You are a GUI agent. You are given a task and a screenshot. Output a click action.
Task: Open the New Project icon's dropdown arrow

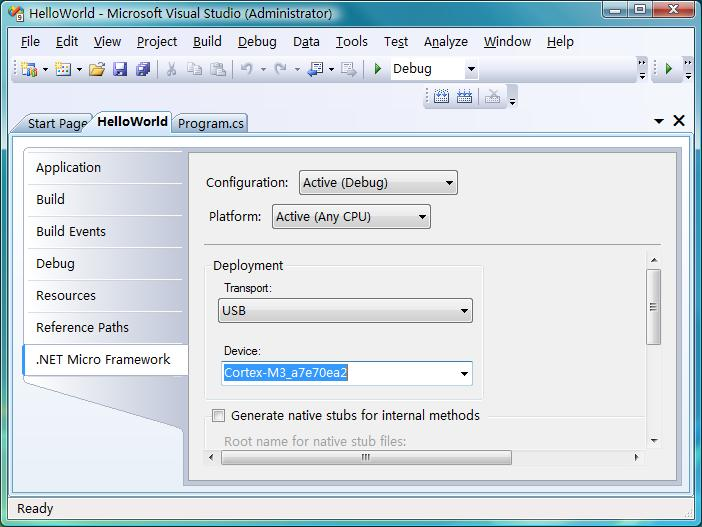tap(45, 69)
